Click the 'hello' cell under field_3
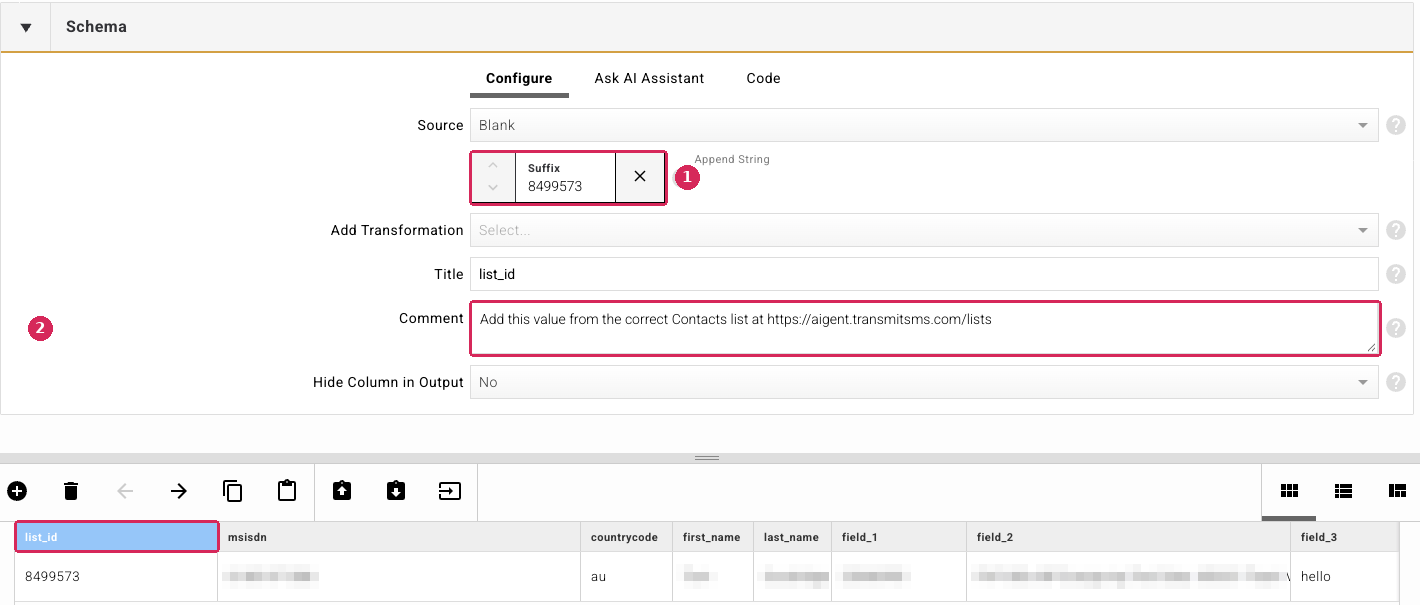The image size is (1420, 605). point(1344,576)
